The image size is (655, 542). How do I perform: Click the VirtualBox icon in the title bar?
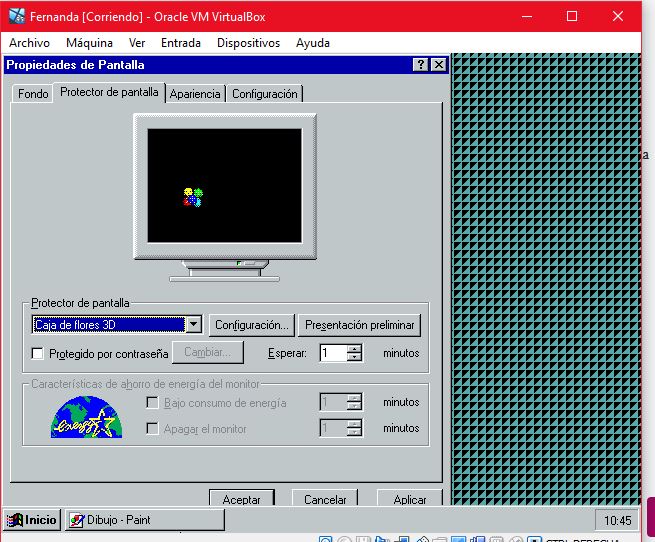(x=17, y=16)
